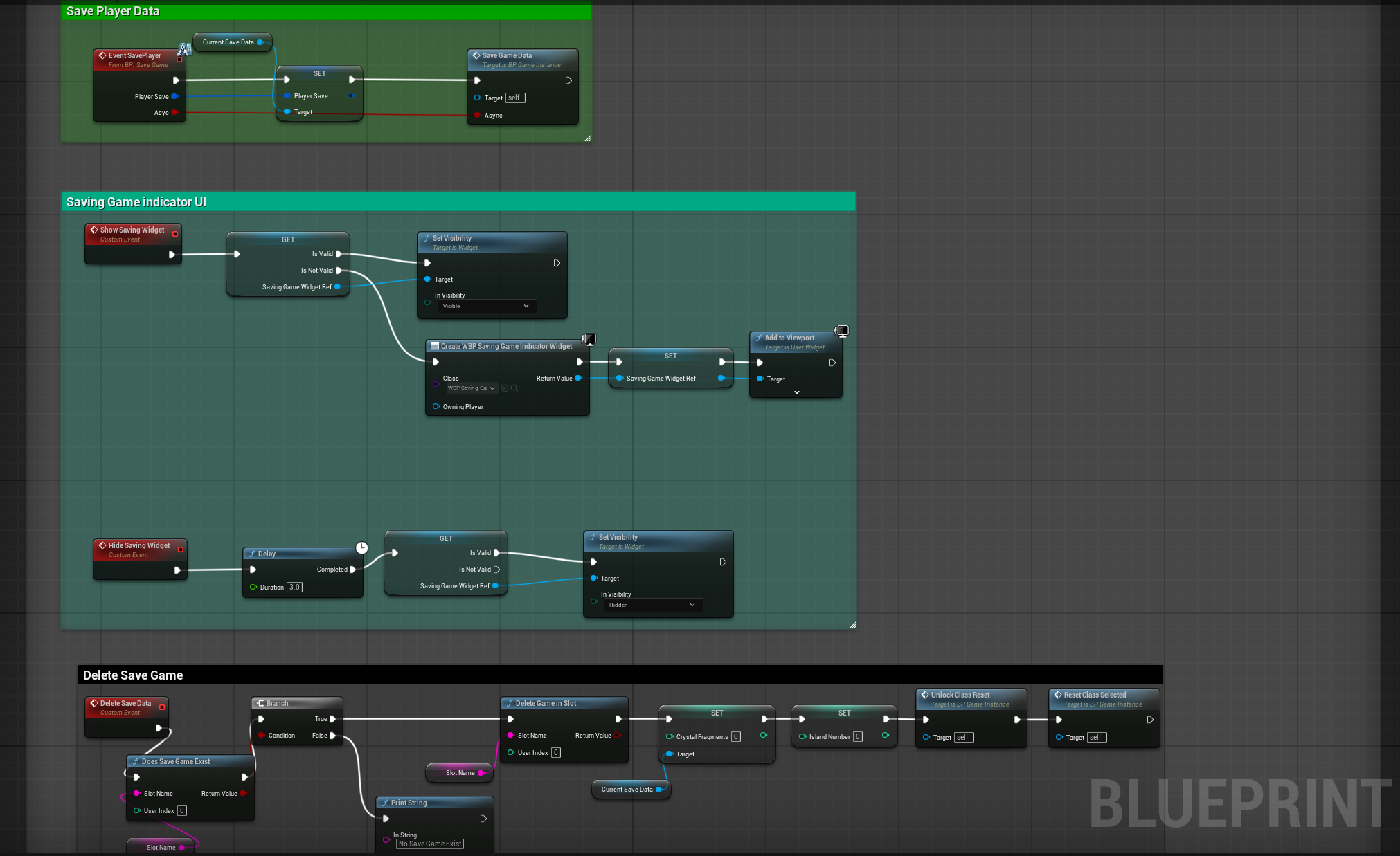The image size is (1400, 856).
Task: Select the Unlock Class Reset node header
Action: [x=971, y=699]
